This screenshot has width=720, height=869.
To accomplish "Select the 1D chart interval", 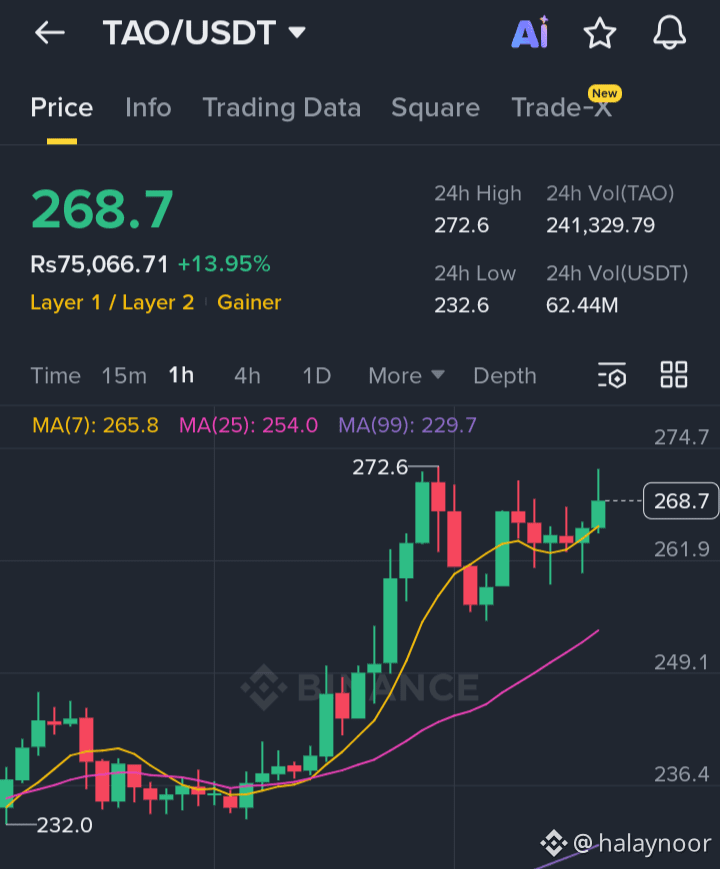I will tap(316, 376).
